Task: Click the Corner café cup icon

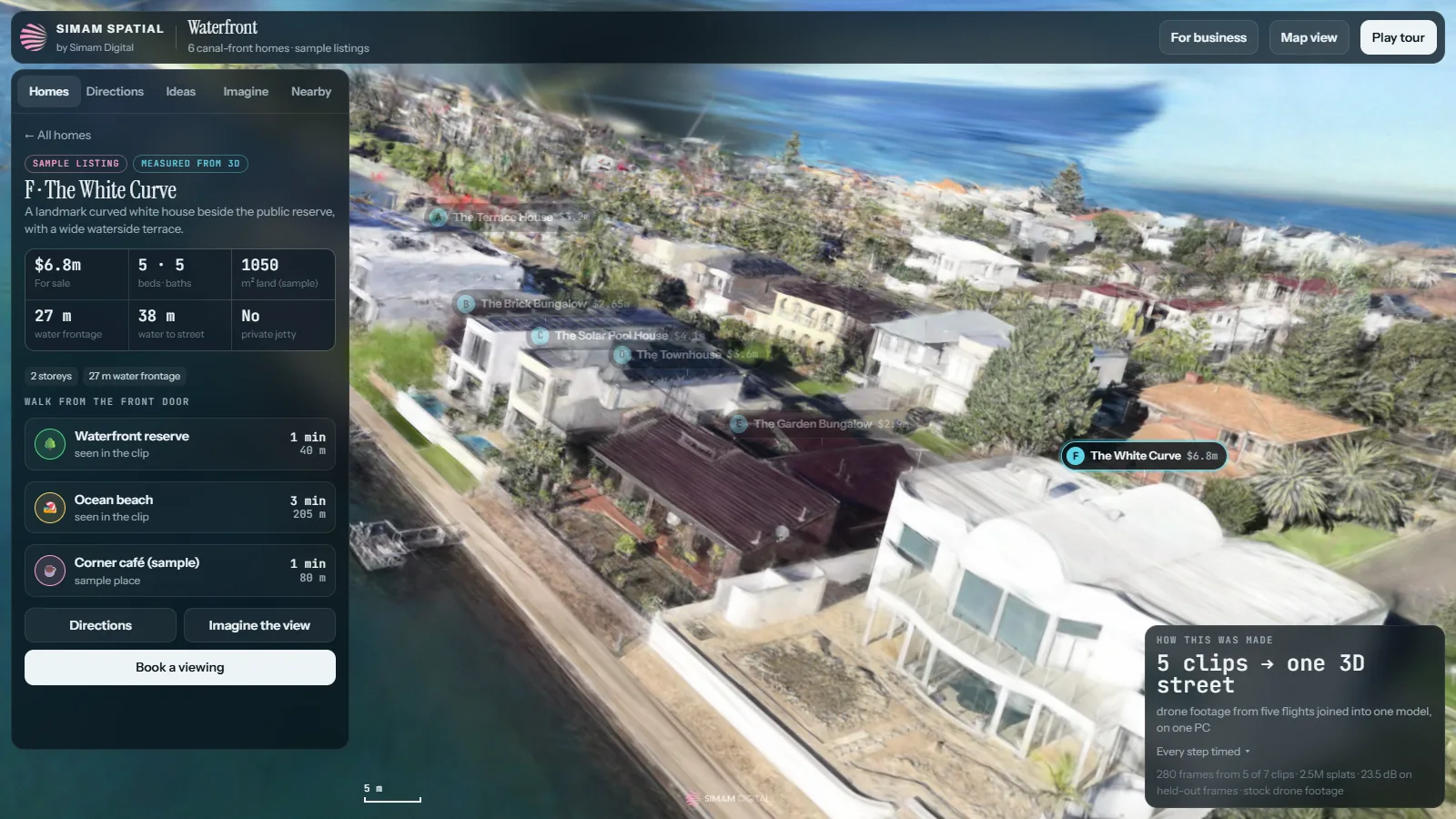Action: tap(50, 571)
